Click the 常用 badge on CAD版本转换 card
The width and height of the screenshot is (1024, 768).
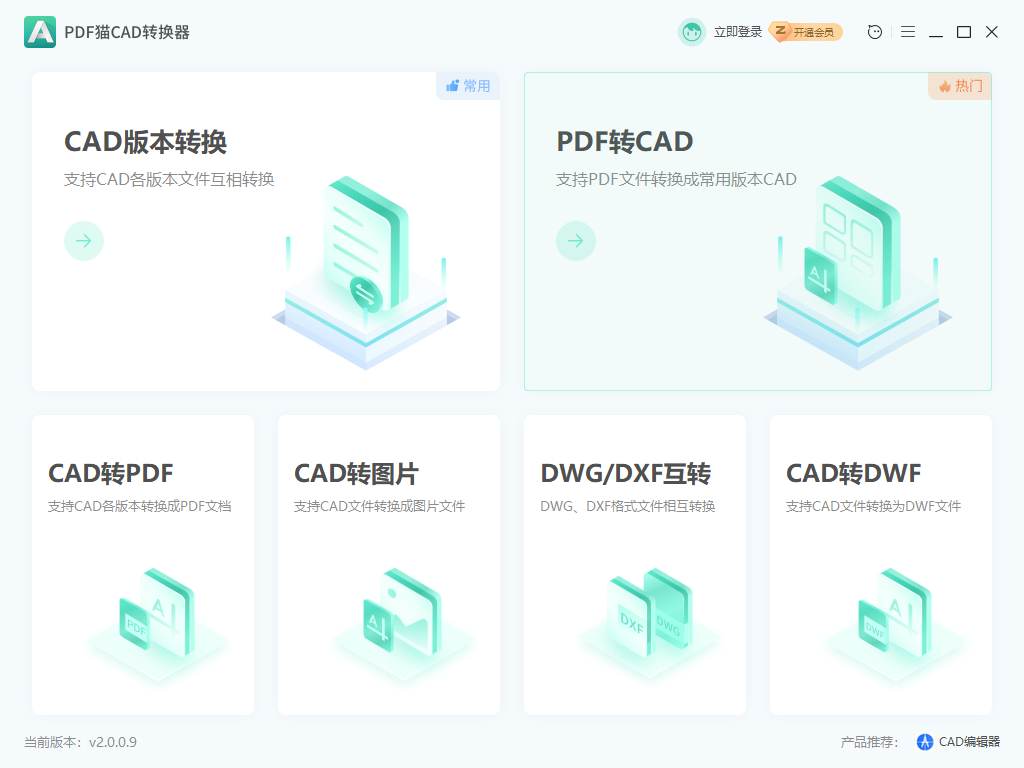pyautogui.click(x=467, y=86)
